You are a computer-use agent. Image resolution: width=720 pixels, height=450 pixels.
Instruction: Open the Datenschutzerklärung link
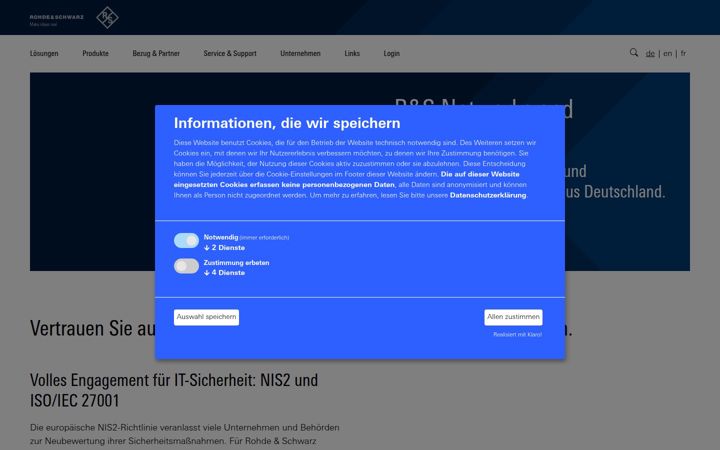click(x=488, y=195)
